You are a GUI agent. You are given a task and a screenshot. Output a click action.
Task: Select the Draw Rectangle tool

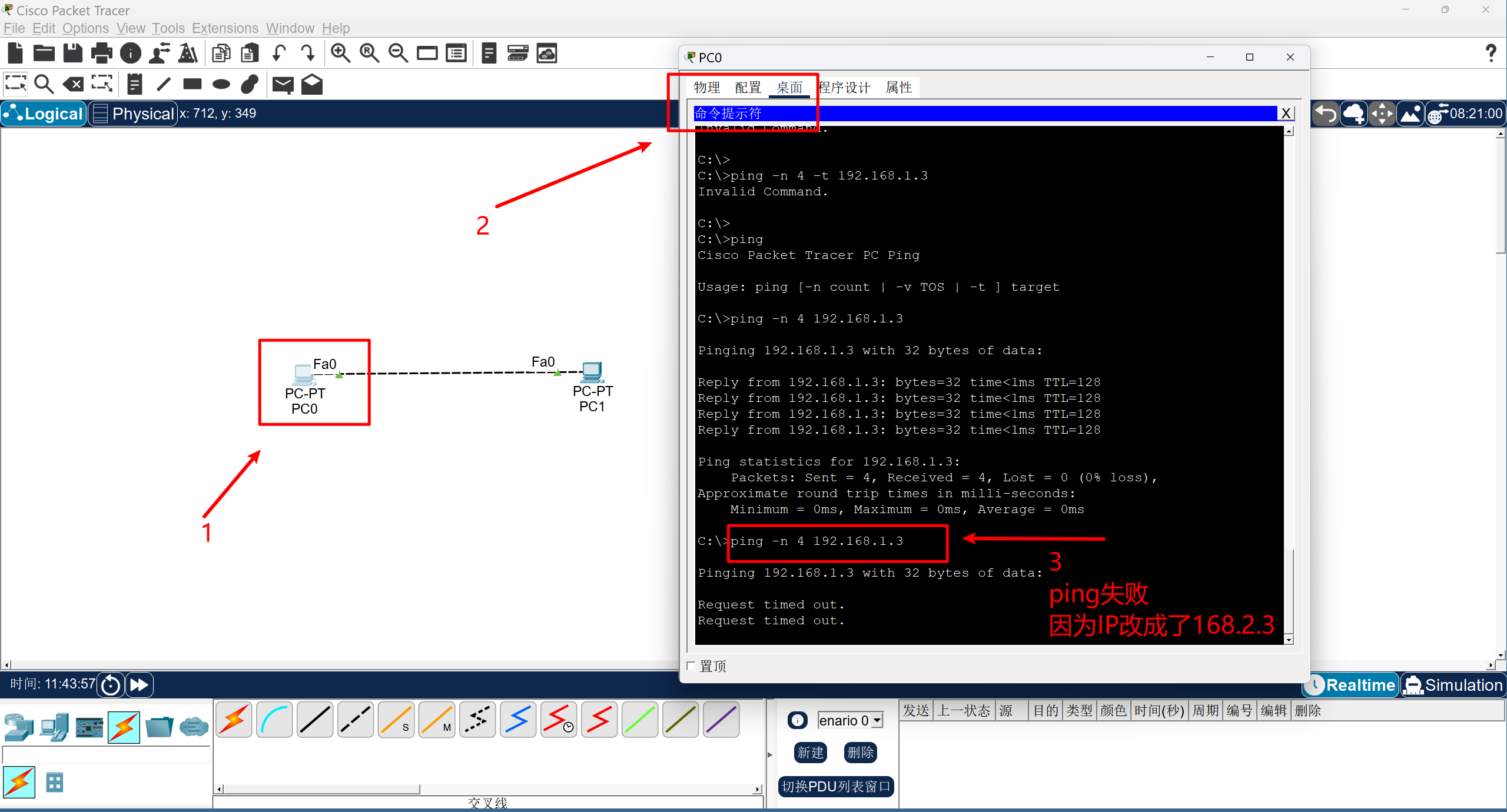192,84
